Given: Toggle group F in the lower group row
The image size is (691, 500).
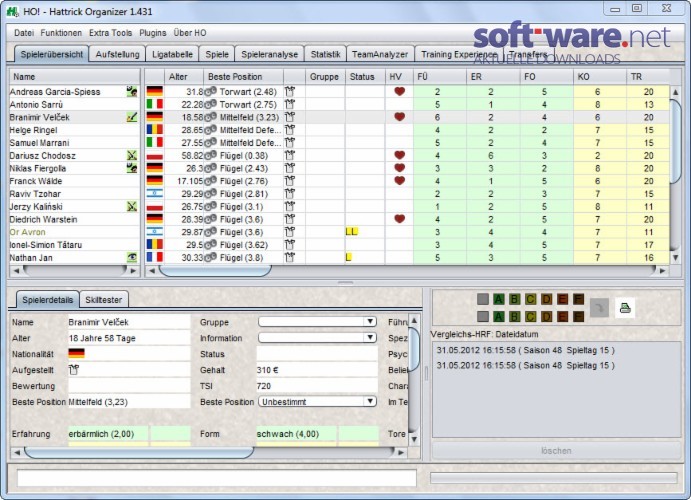Looking at the screenshot, I should 578,316.
